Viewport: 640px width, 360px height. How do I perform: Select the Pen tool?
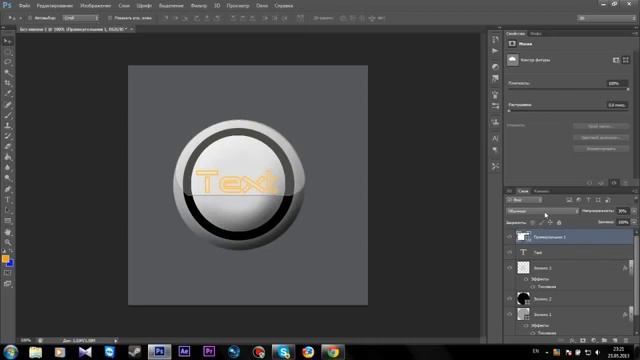pos(7,189)
